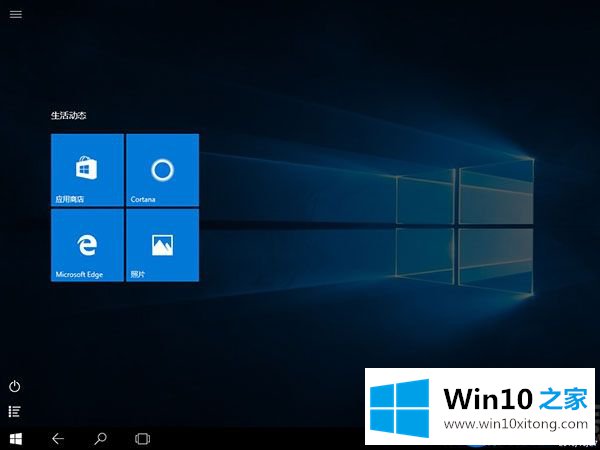Viewport: 600px width, 450px height.
Task: Open the All apps list icon
Action: coord(15,412)
